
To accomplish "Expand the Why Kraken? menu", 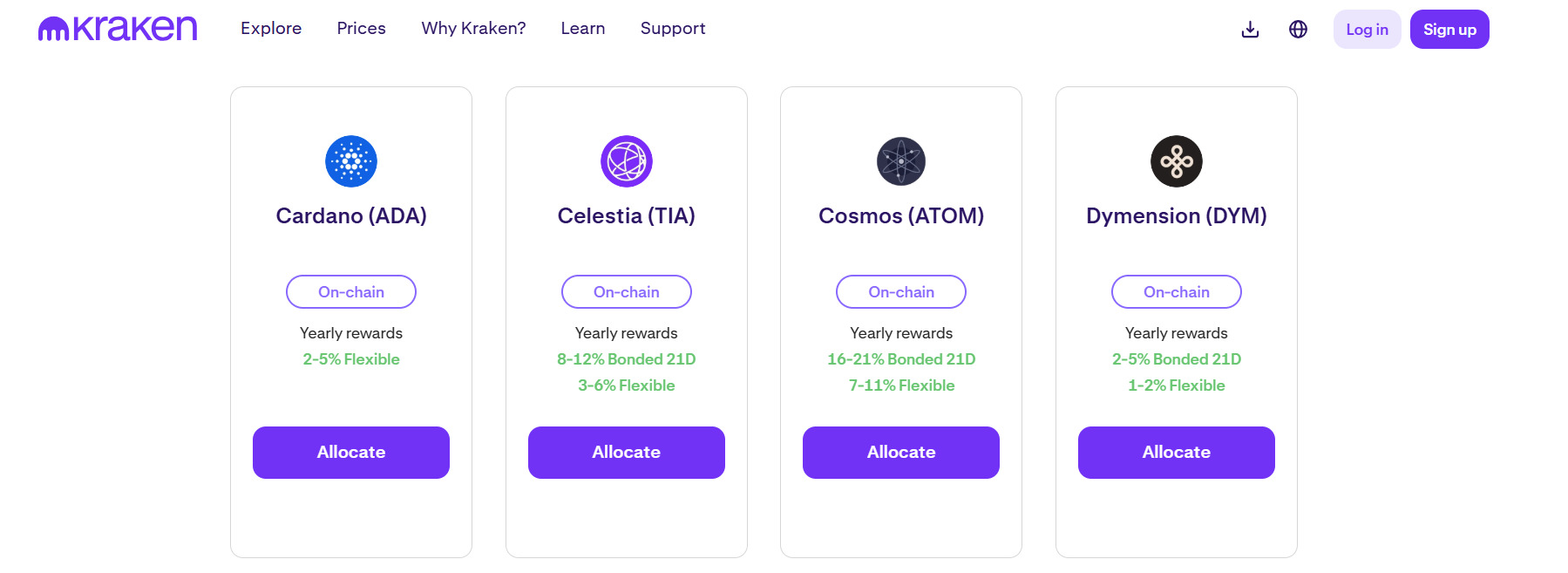I will point(473,29).
